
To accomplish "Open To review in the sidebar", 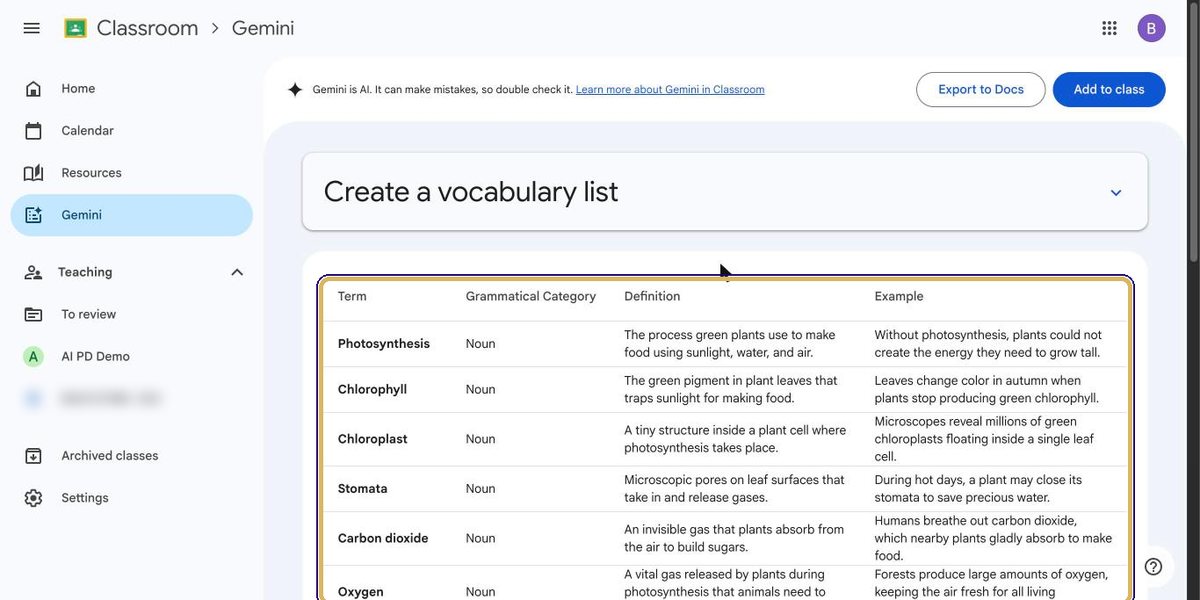I will pyautogui.click(x=132, y=314).
